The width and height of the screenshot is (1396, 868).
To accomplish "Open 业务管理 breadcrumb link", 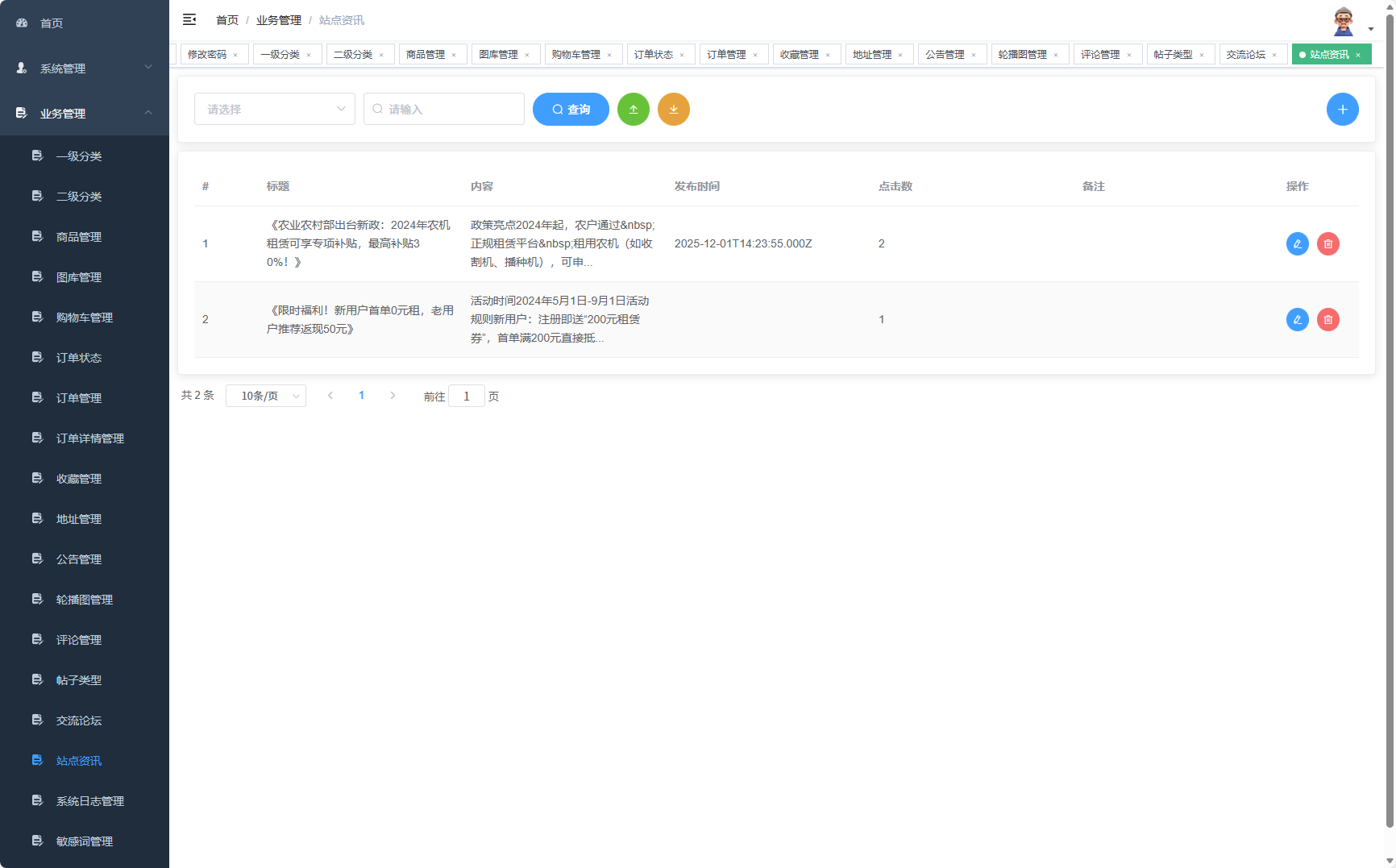I will 278,19.
